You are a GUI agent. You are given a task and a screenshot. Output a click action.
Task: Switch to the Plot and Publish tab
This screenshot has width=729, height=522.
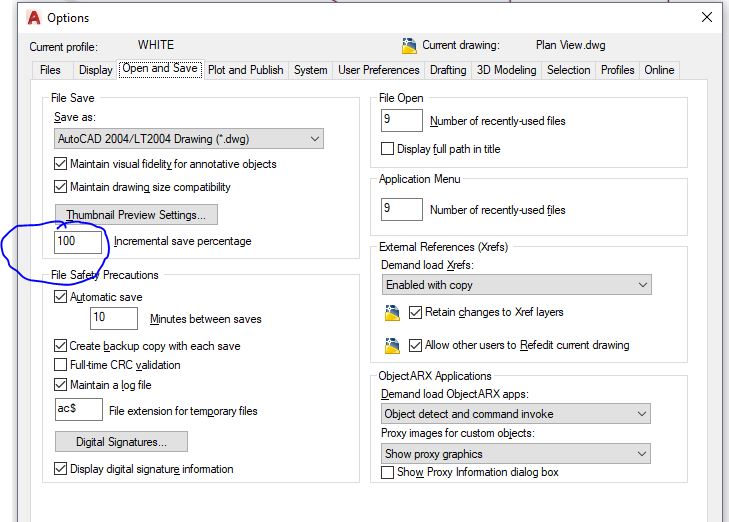pos(245,70)
